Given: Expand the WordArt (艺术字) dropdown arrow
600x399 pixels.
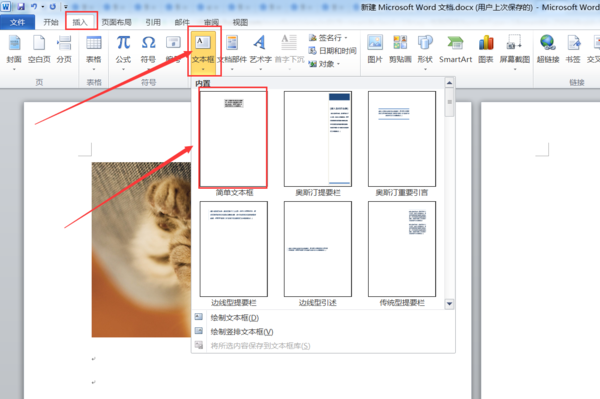Looking at the screenshot, I should (x=261, y=69).
